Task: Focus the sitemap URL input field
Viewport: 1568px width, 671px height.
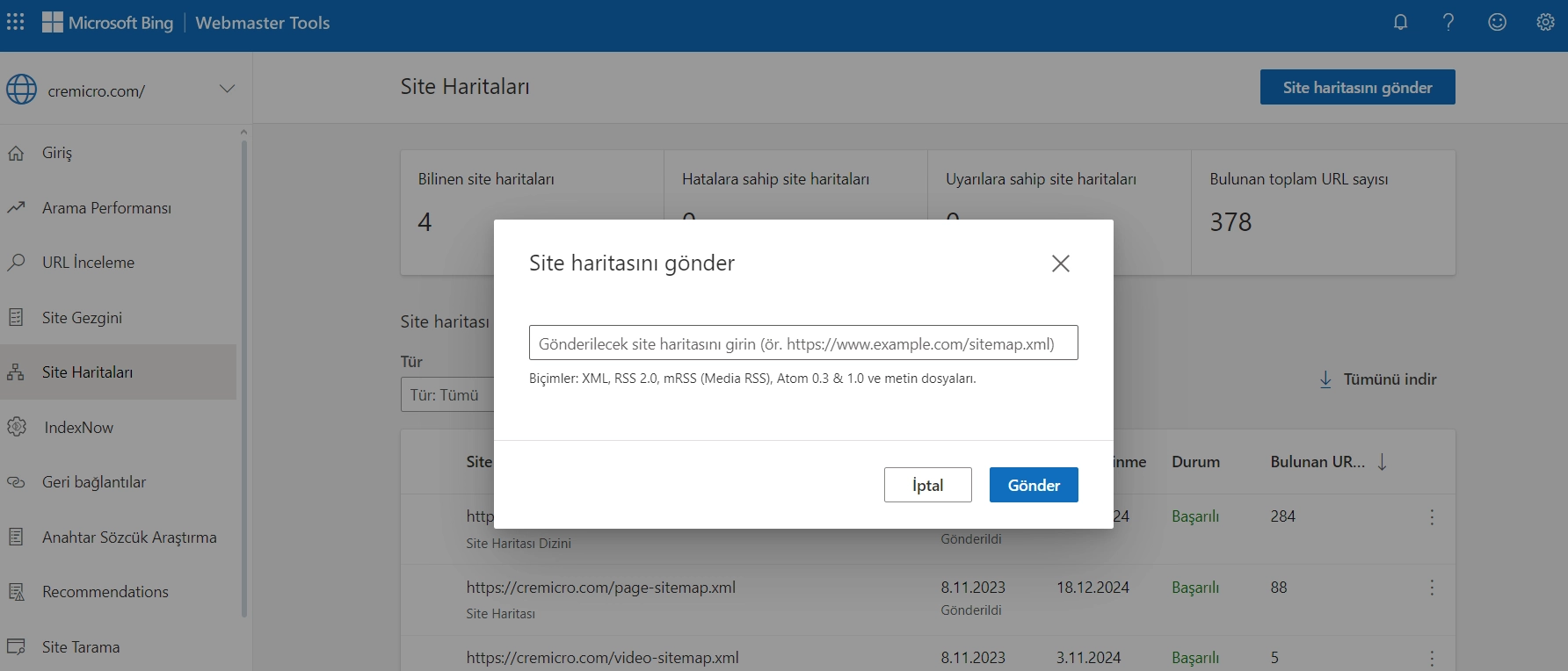Action: pos(803,343)
